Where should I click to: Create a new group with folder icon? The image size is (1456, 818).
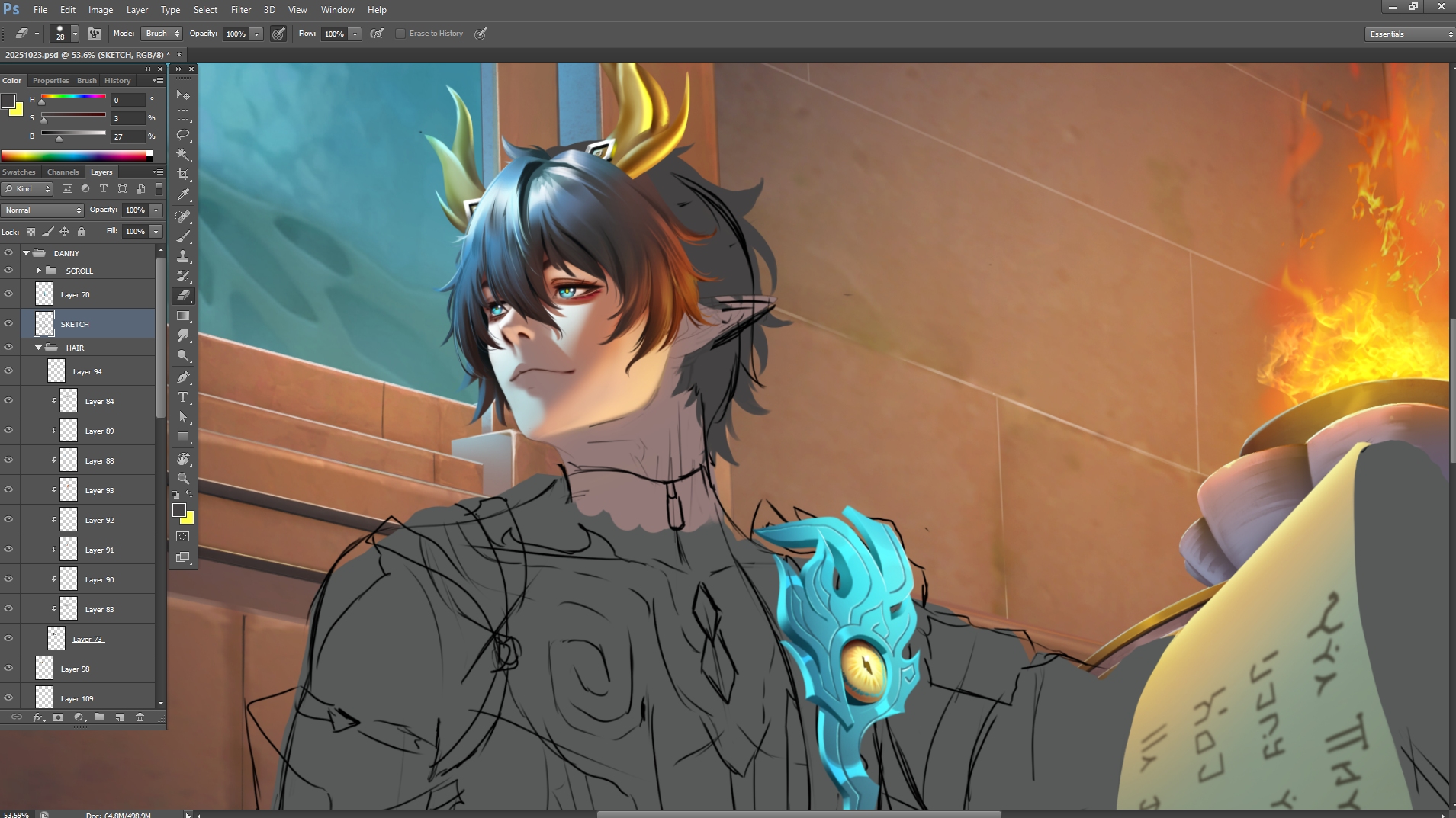click(99, 717)
